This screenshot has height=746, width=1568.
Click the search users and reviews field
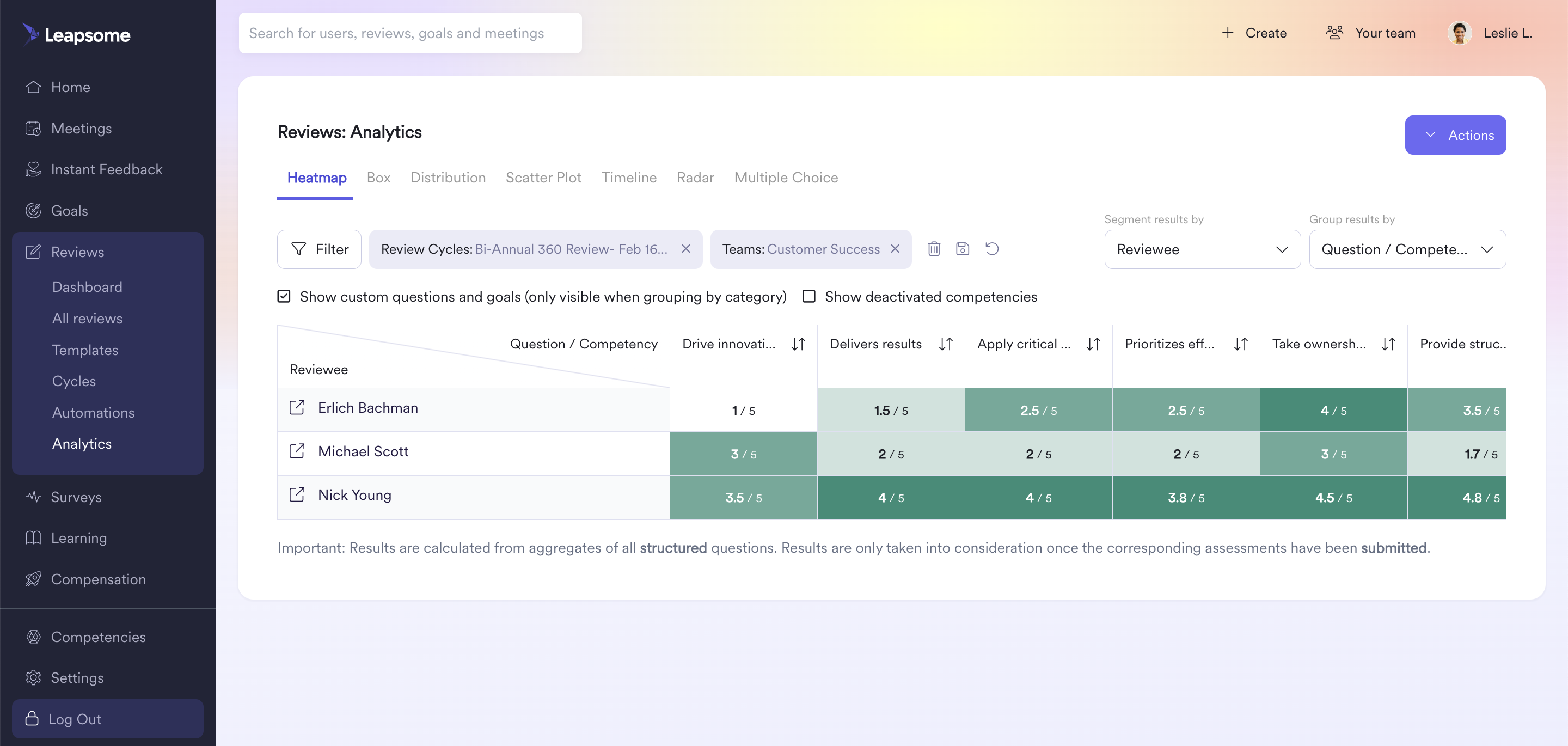click(x=411, y=33)
